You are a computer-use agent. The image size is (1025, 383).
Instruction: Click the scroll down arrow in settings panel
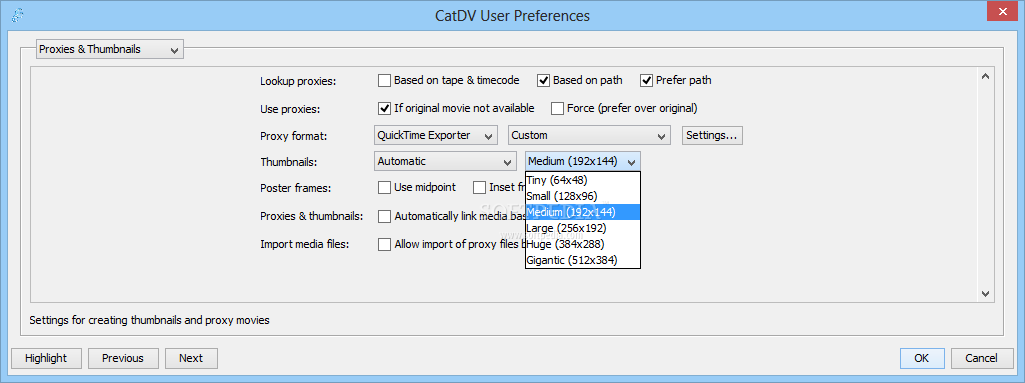point(985,294)
